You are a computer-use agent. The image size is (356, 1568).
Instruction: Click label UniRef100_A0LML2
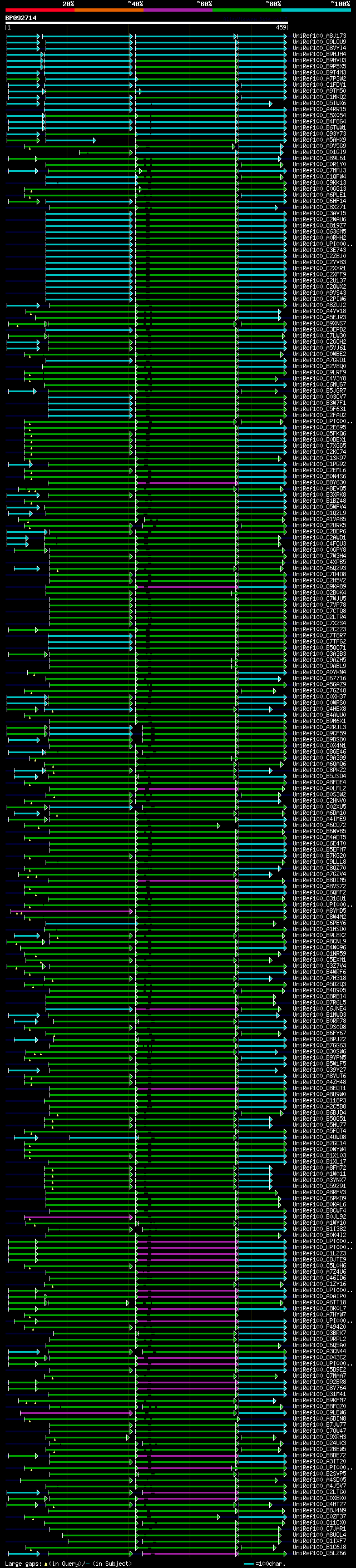click(x=319, y=789)
